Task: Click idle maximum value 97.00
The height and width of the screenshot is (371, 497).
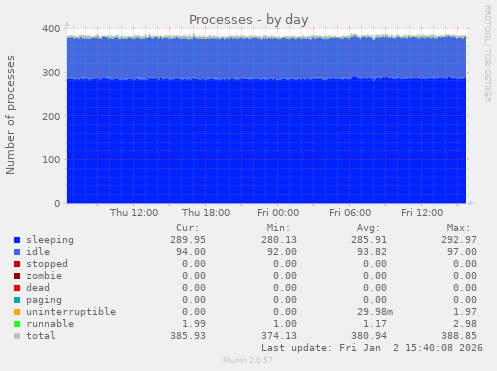Action: (x=462, y=252)
